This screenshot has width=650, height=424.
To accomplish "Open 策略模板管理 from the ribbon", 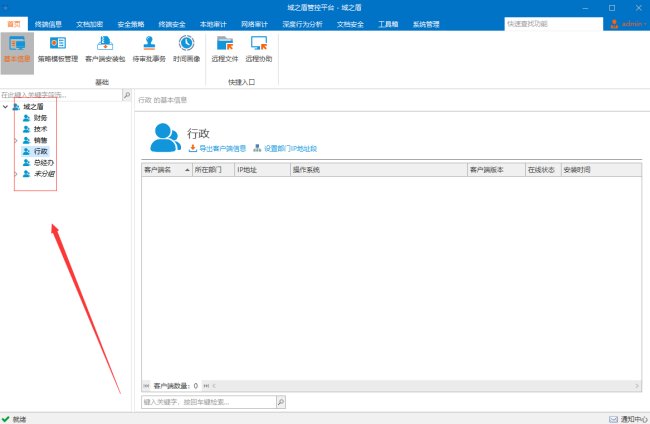I will tap(58, 50).
